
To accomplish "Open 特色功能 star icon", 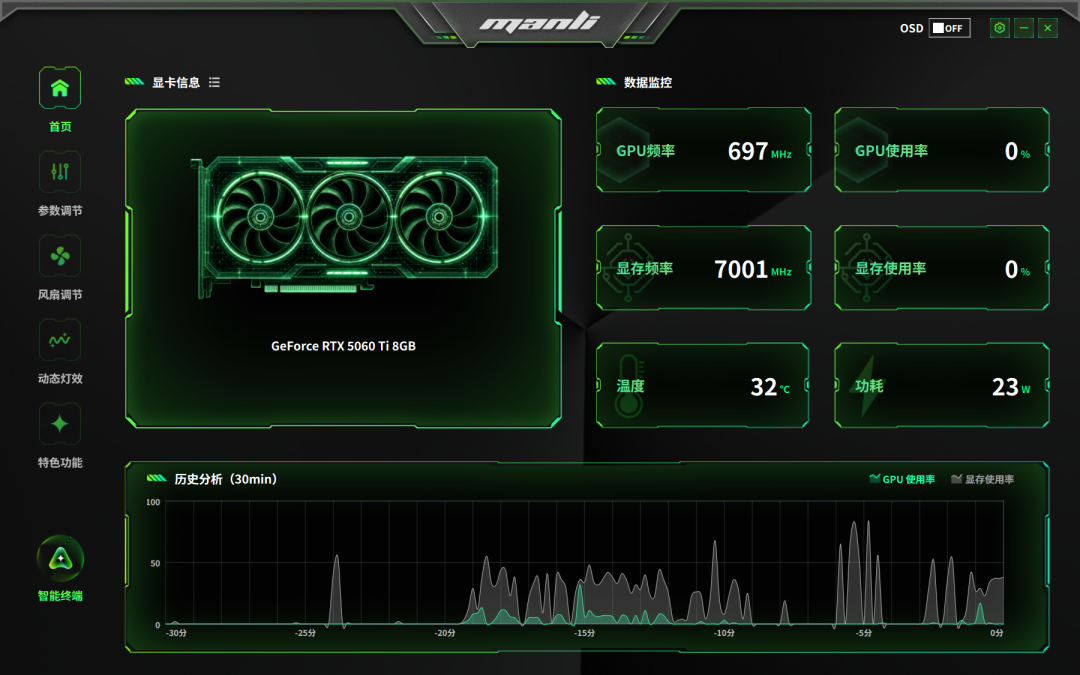I will point(60,424).
